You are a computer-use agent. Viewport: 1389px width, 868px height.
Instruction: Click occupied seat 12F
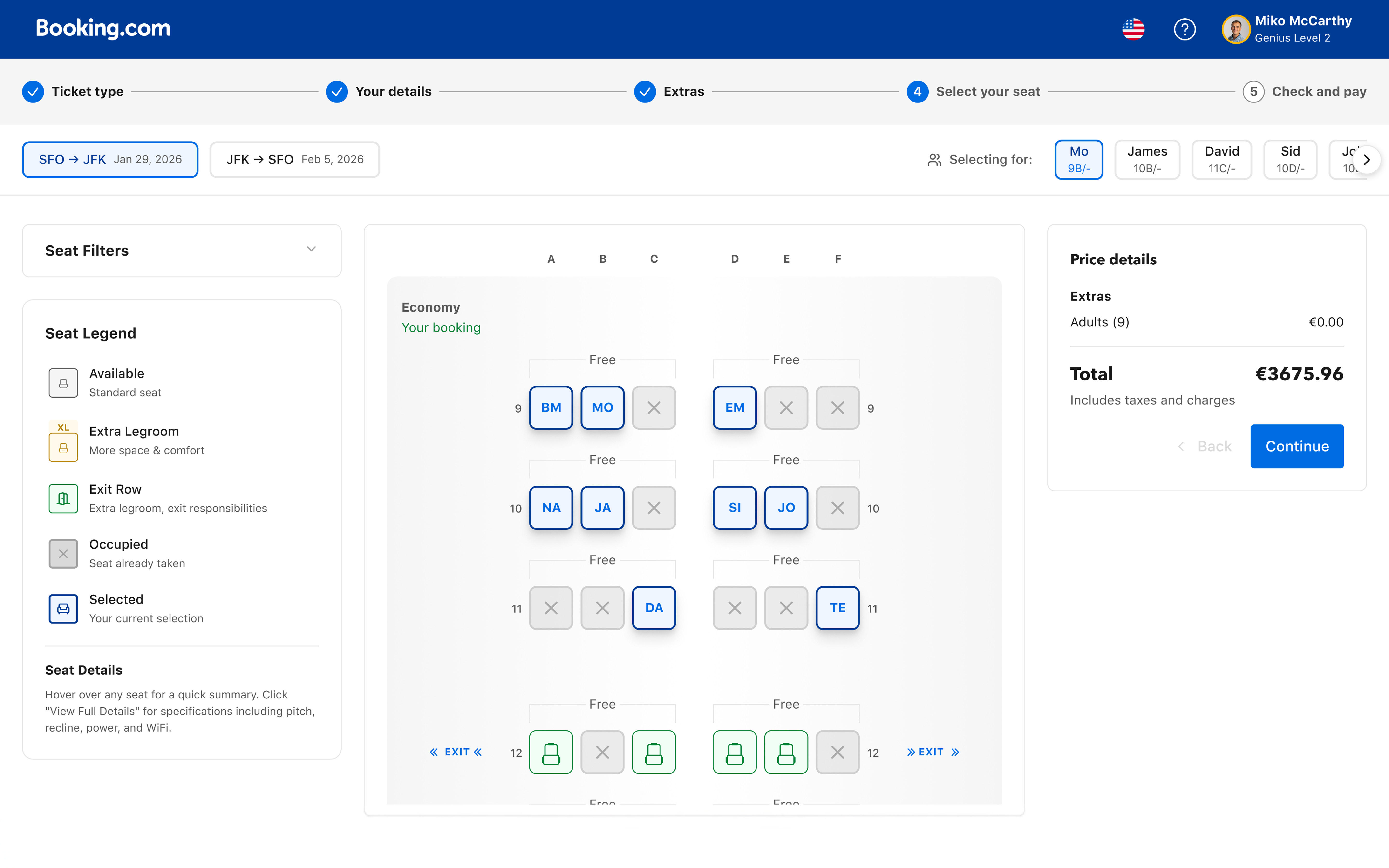(838, 752)
